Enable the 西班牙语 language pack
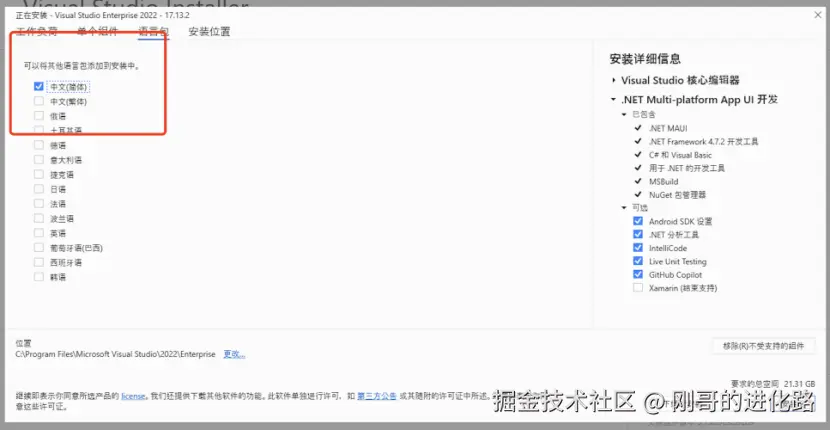 [x=39, y=262]
